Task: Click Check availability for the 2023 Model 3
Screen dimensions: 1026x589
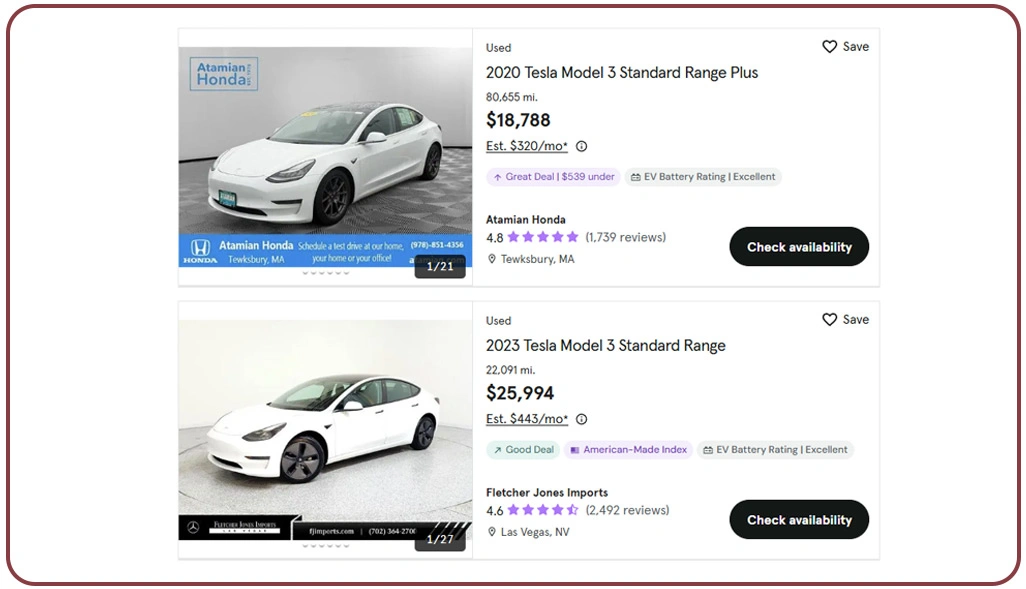Action: click(x=798, y=519)
